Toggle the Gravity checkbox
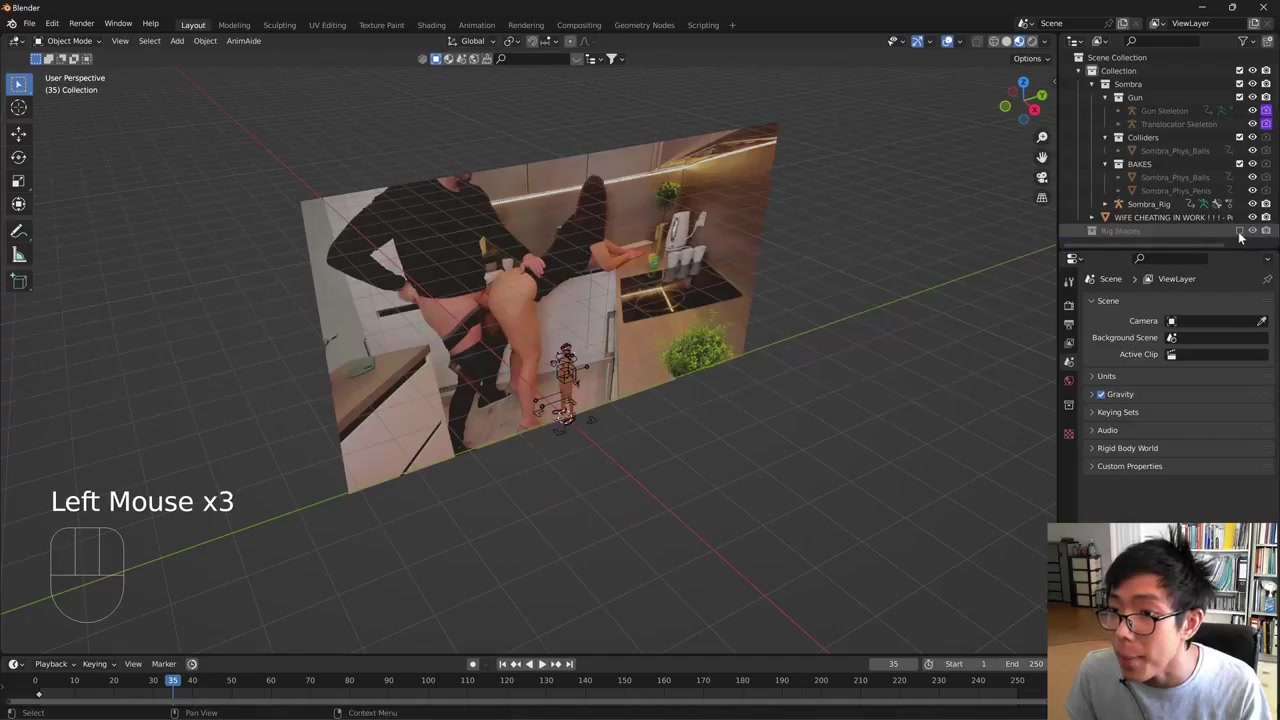 click(1101, 394)
